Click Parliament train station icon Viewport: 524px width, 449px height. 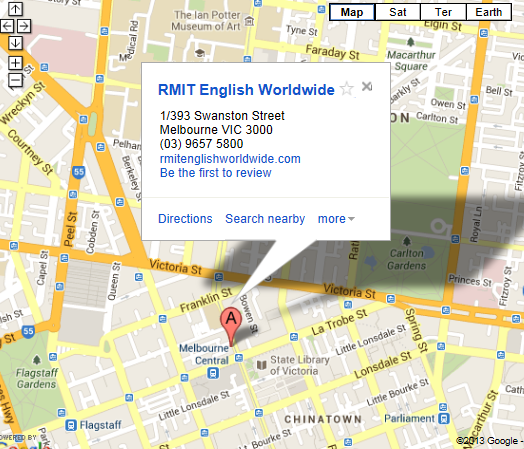point(444,418)
